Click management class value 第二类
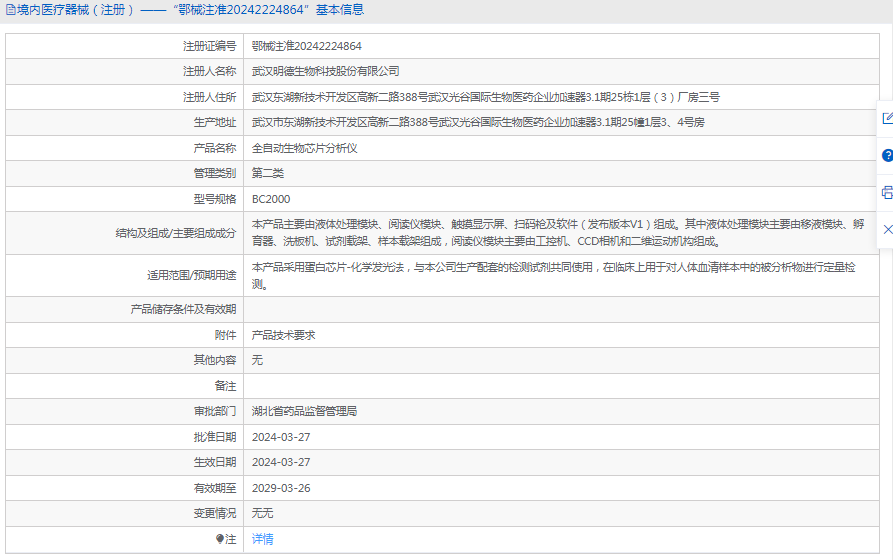This screenshot has height=560, width=893. click(268, 173)
